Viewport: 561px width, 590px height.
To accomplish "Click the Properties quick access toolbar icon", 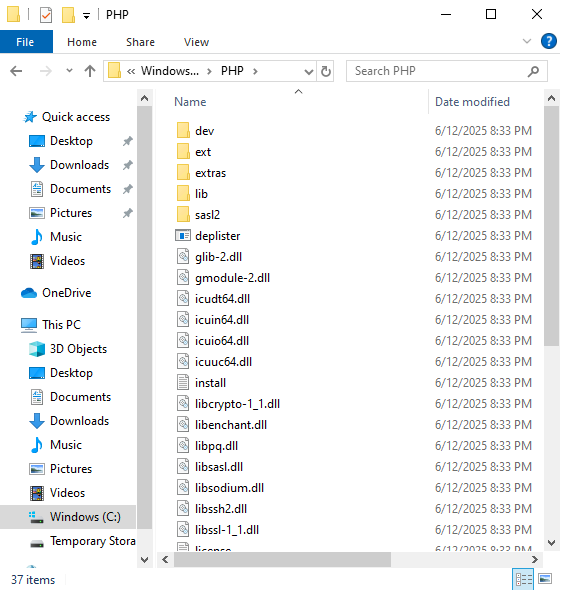I will point(46,15).
